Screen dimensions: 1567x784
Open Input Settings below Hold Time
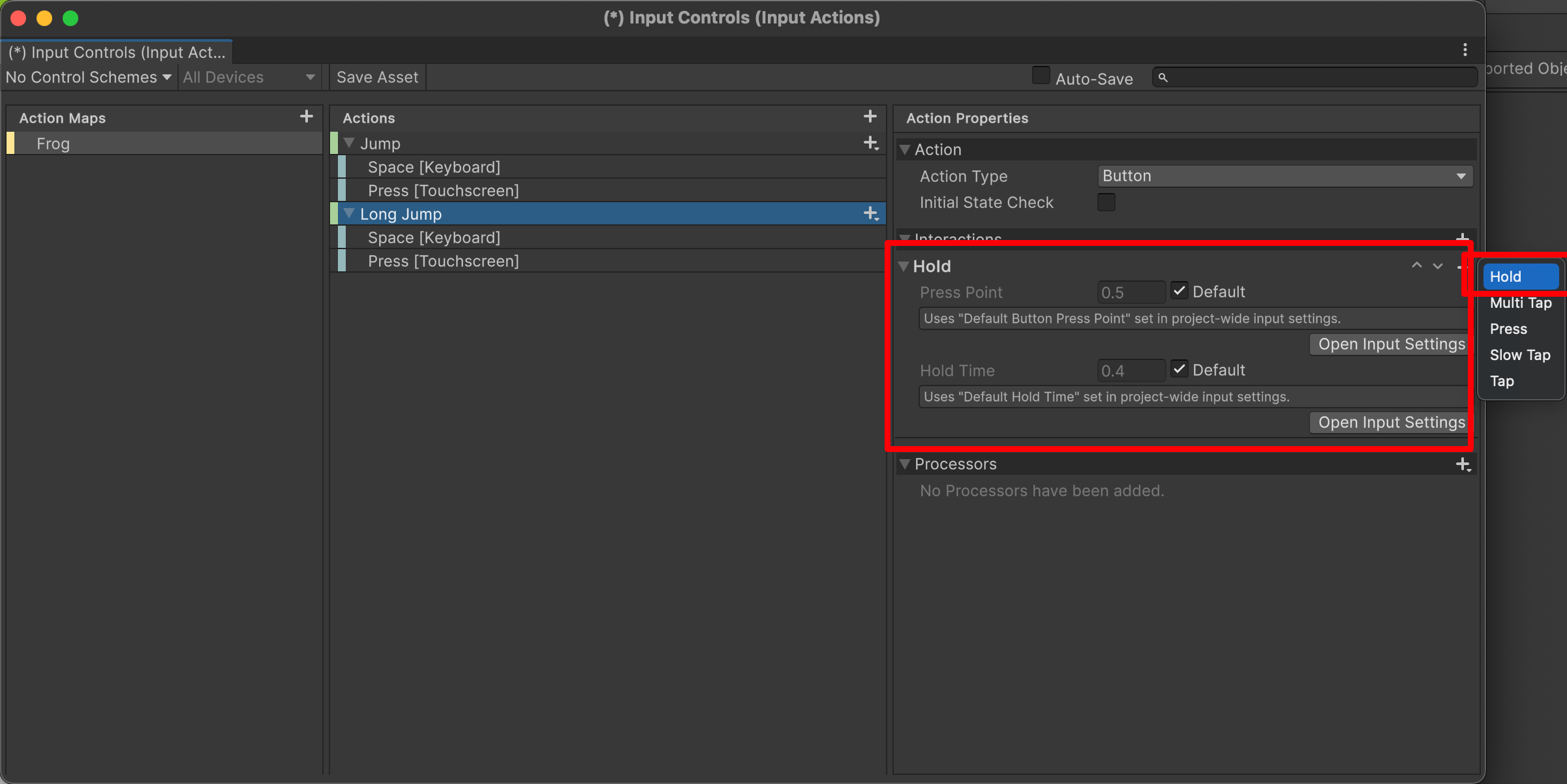[x=1390, y=423]
